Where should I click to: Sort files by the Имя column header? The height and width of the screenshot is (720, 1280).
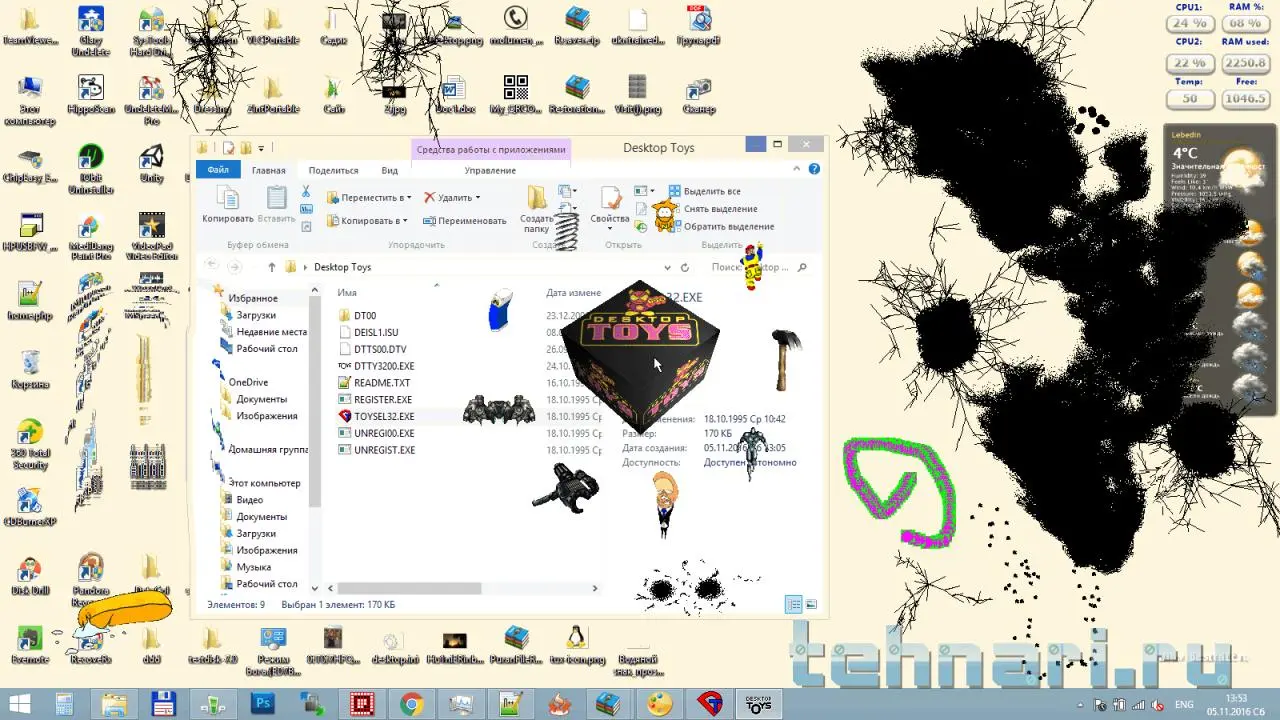point(347,293)
